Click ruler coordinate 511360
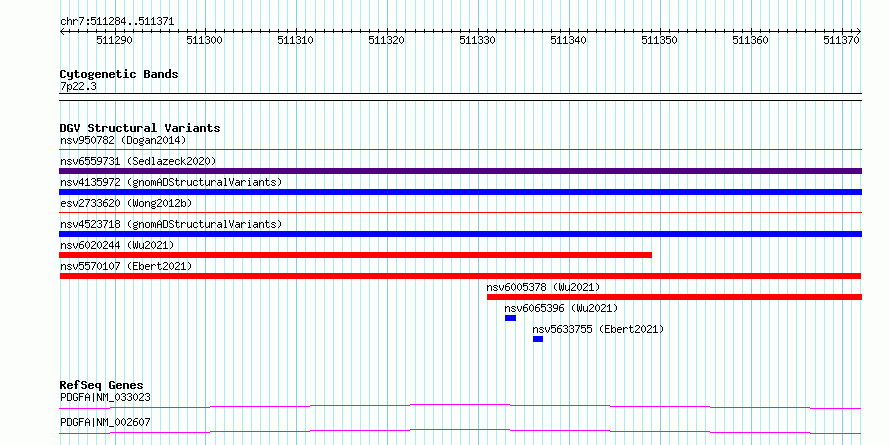Viewport: 890px width, 445px height. point(751,40)
